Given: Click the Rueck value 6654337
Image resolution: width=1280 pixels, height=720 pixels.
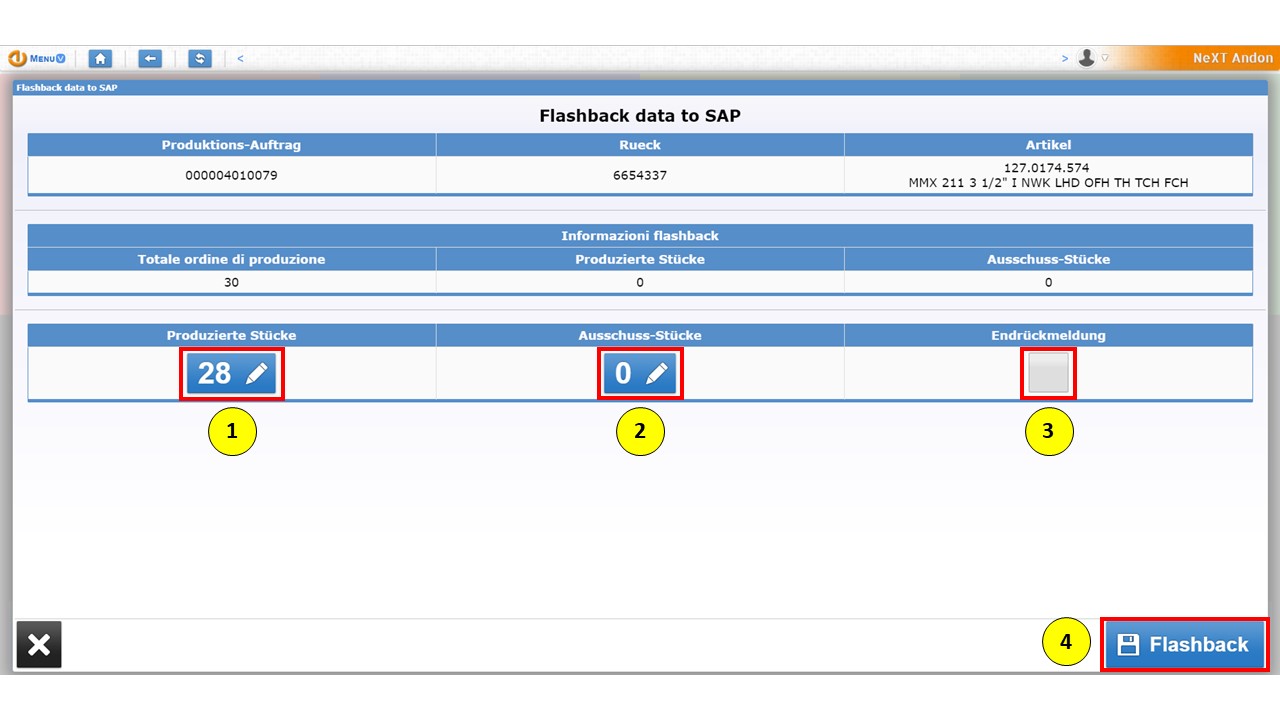Looking at the screenshot, I should pos(640,175).
